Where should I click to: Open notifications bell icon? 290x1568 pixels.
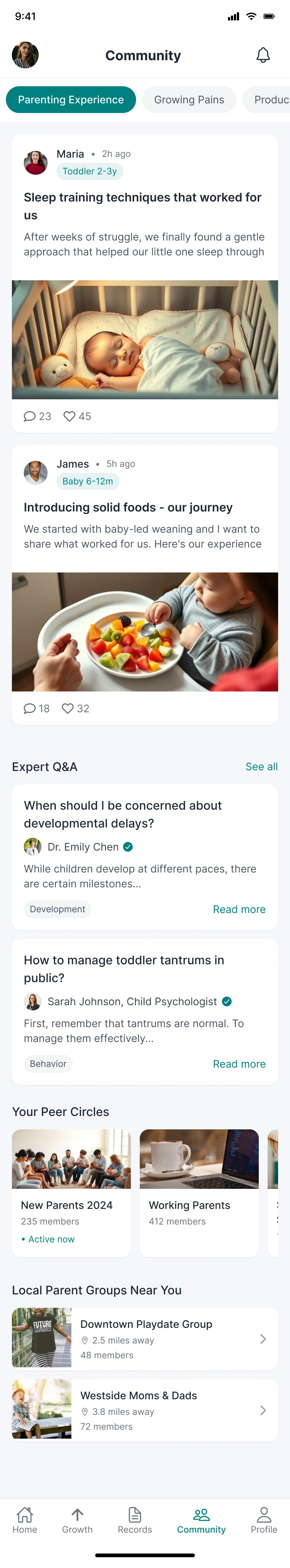[x=262, y=55]
